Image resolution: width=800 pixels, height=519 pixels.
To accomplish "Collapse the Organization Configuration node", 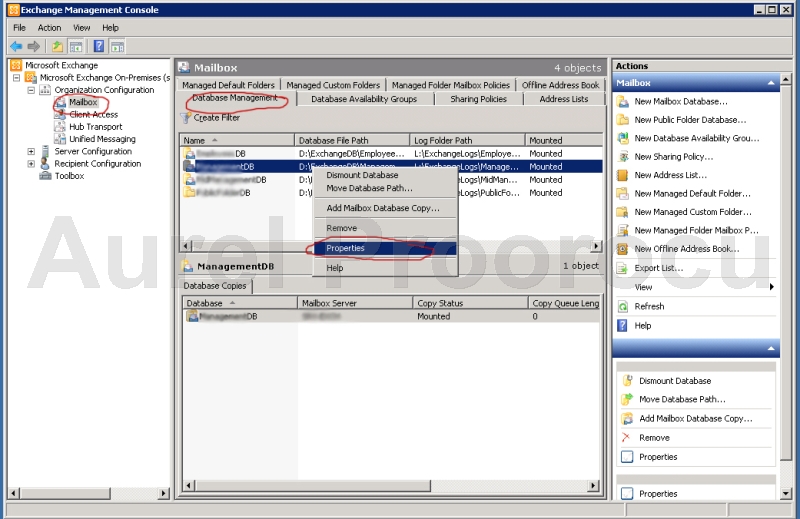I will pos(31,90).
